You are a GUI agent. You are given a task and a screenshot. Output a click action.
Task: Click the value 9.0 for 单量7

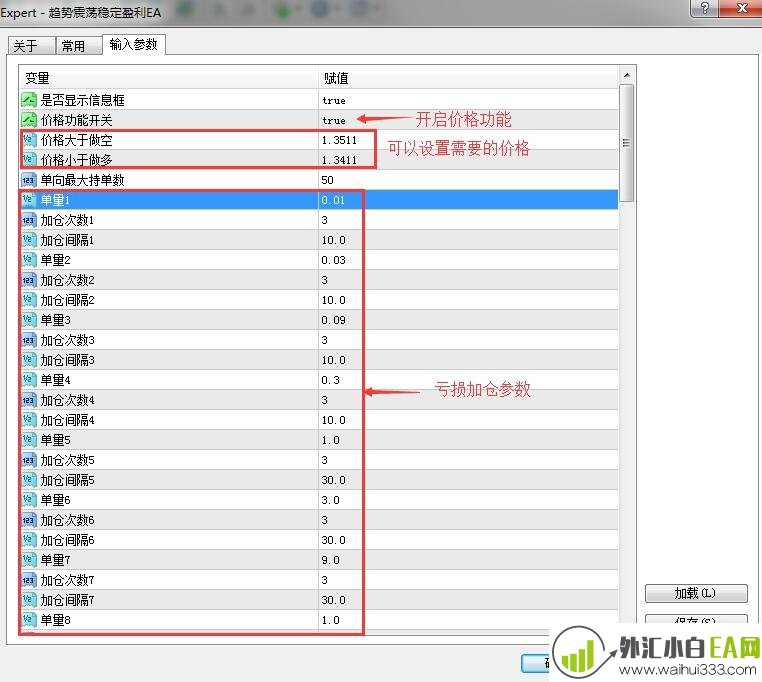330,560
